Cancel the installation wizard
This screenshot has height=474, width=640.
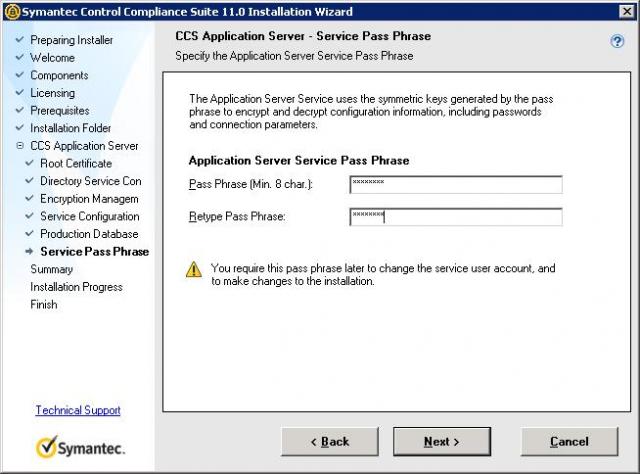(x=569, y=441)
